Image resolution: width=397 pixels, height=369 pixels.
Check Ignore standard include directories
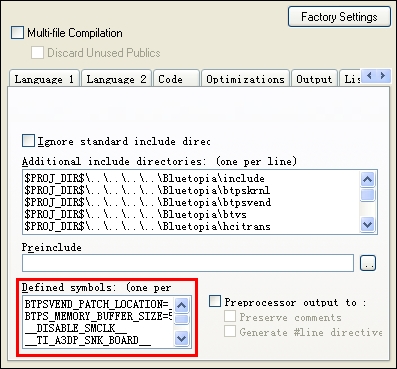tap(28, 141)
